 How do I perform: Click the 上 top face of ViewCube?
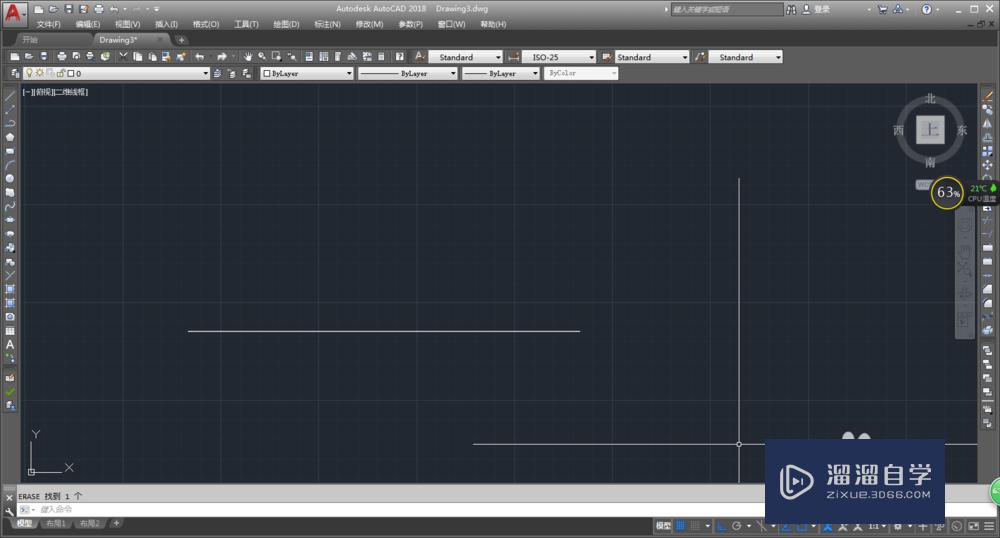[x=930, y=130]
